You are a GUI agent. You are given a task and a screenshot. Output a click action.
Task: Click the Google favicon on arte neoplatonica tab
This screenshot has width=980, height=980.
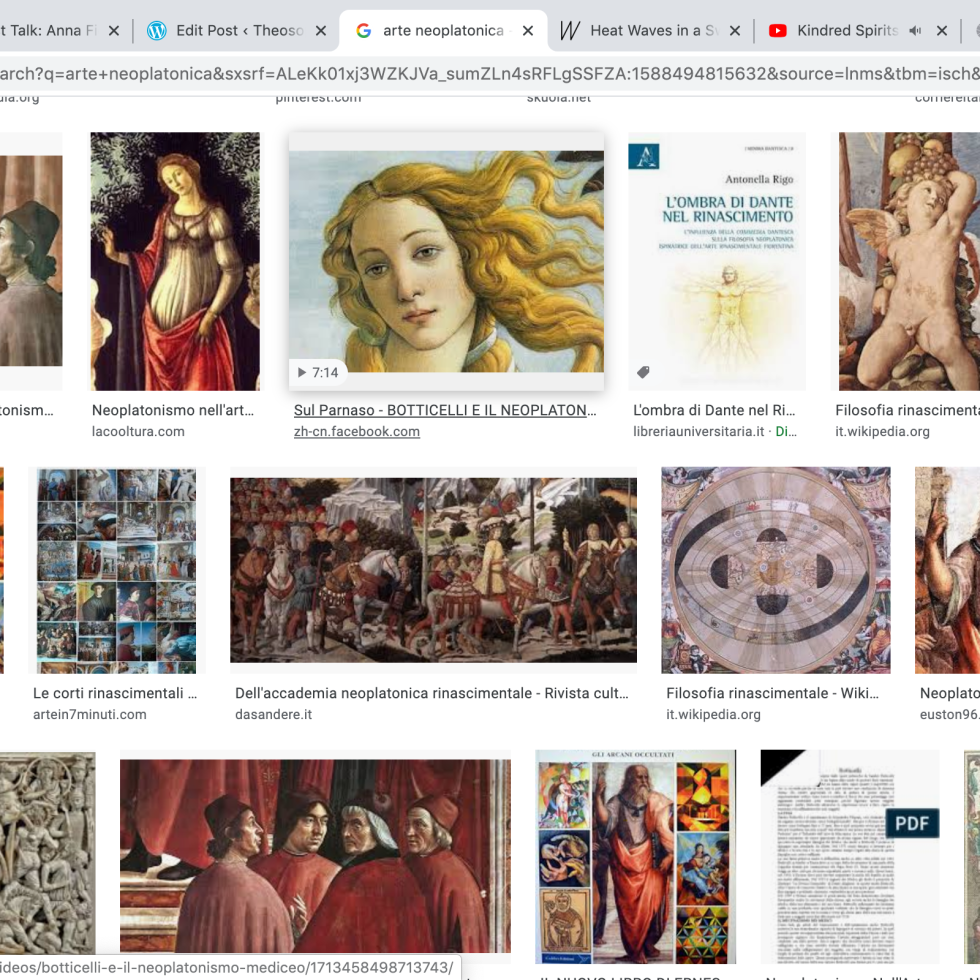click(363, 31)
